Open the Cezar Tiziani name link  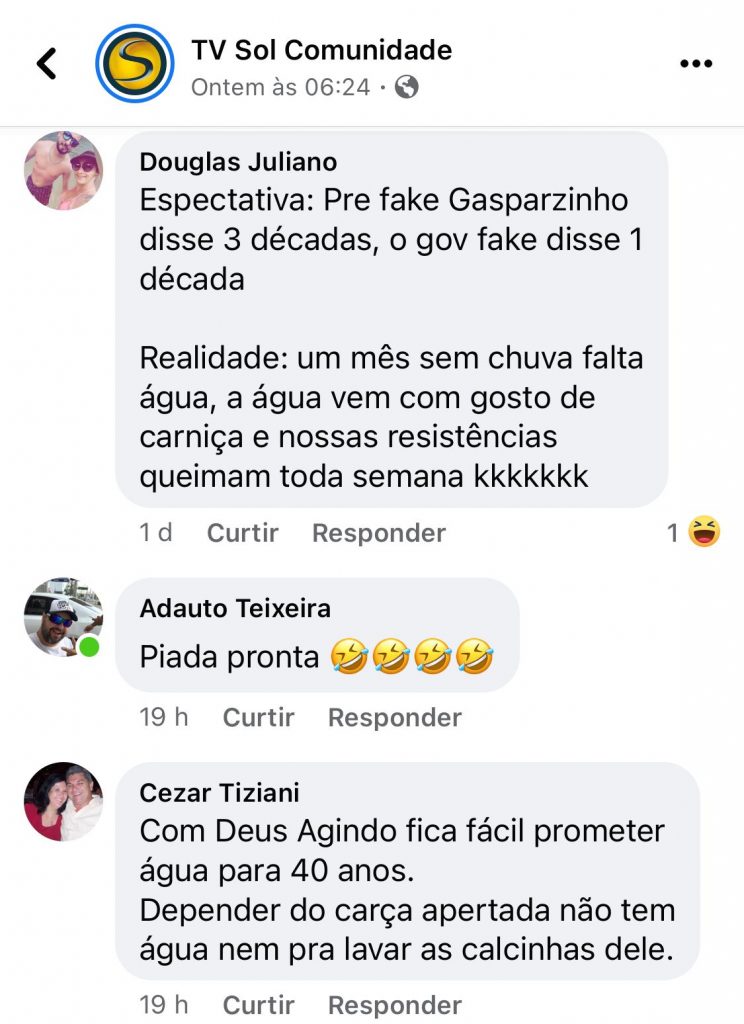tap(219, 793)
